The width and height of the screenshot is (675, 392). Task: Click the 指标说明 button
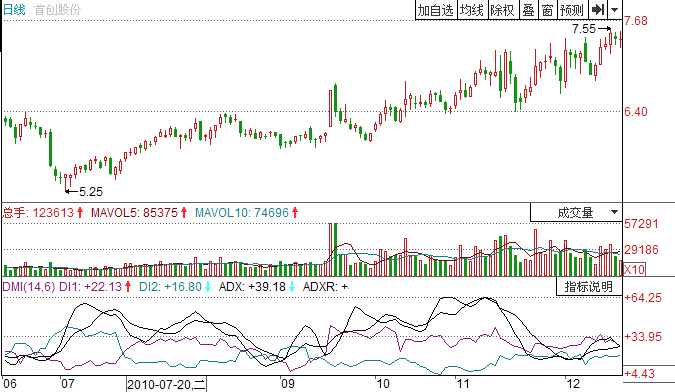[588, 287]
